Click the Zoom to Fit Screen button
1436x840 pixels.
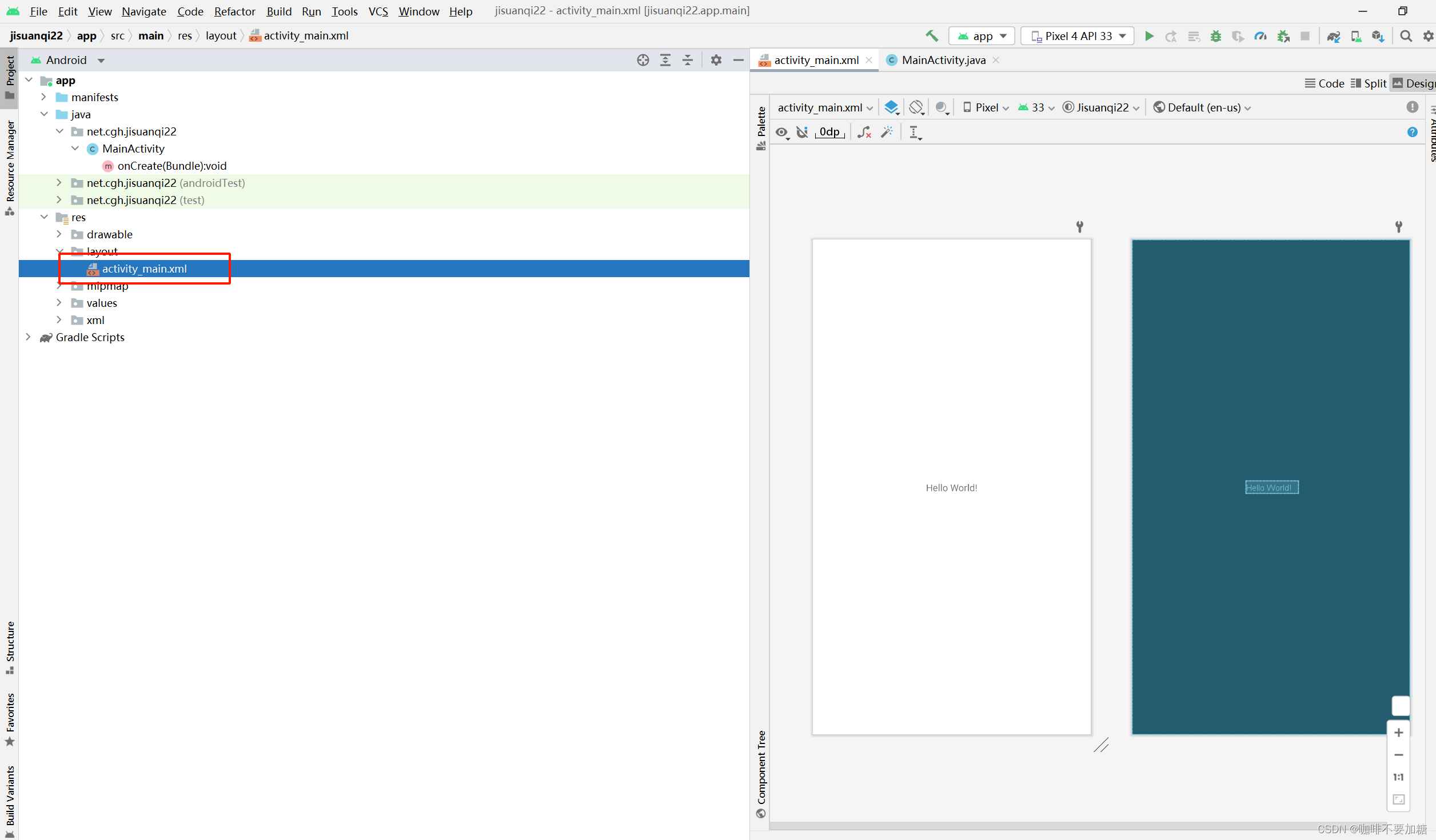1399,799
